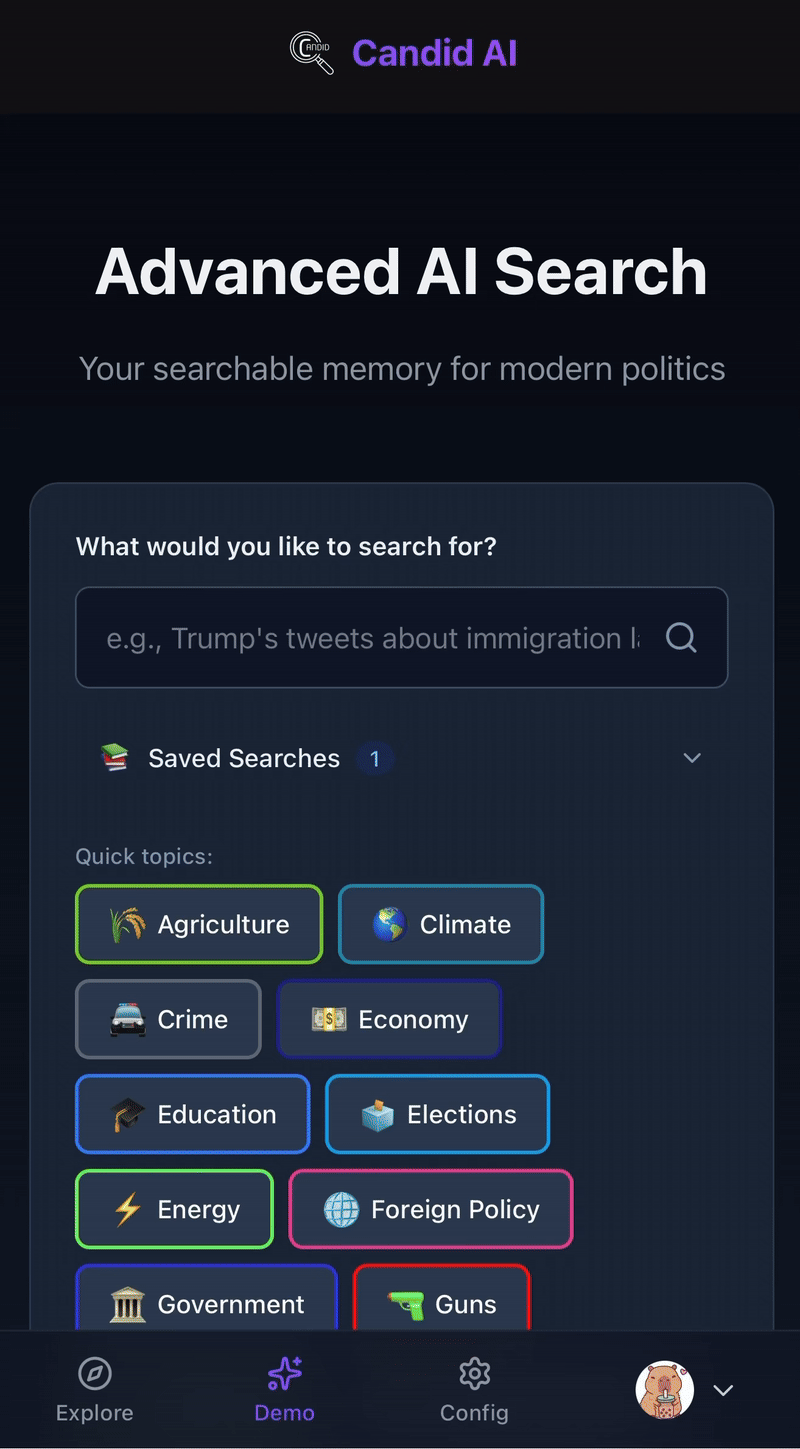Image resolution: width=800 pixels, height=1449 pixels.
Task: Switch to the Explore tab
Action: coord(94,1390)
